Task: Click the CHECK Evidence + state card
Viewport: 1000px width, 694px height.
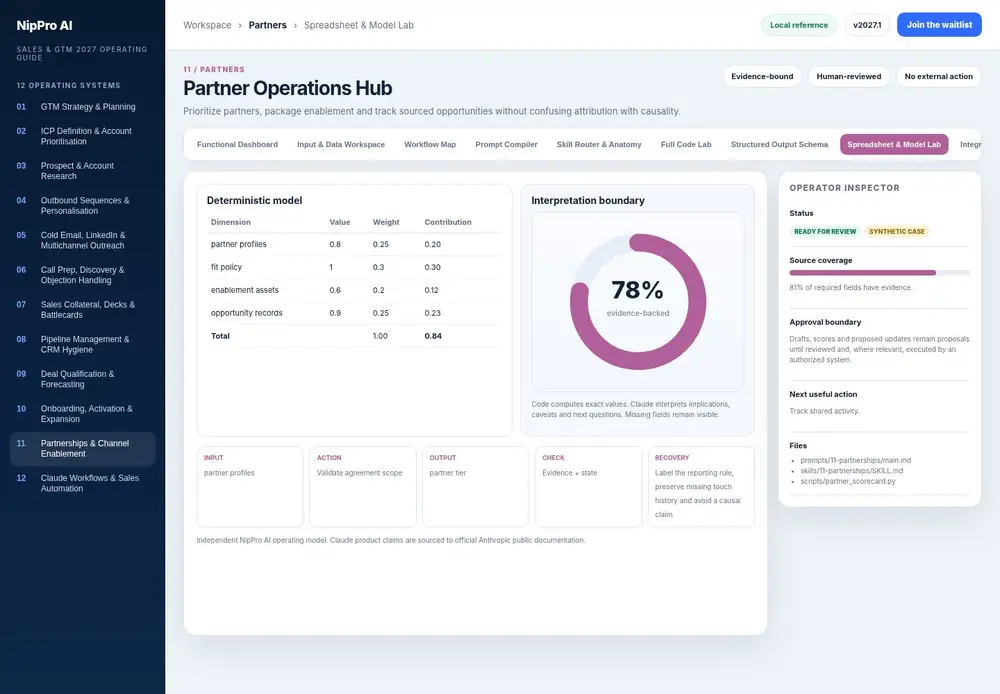Action: point(589,487)
